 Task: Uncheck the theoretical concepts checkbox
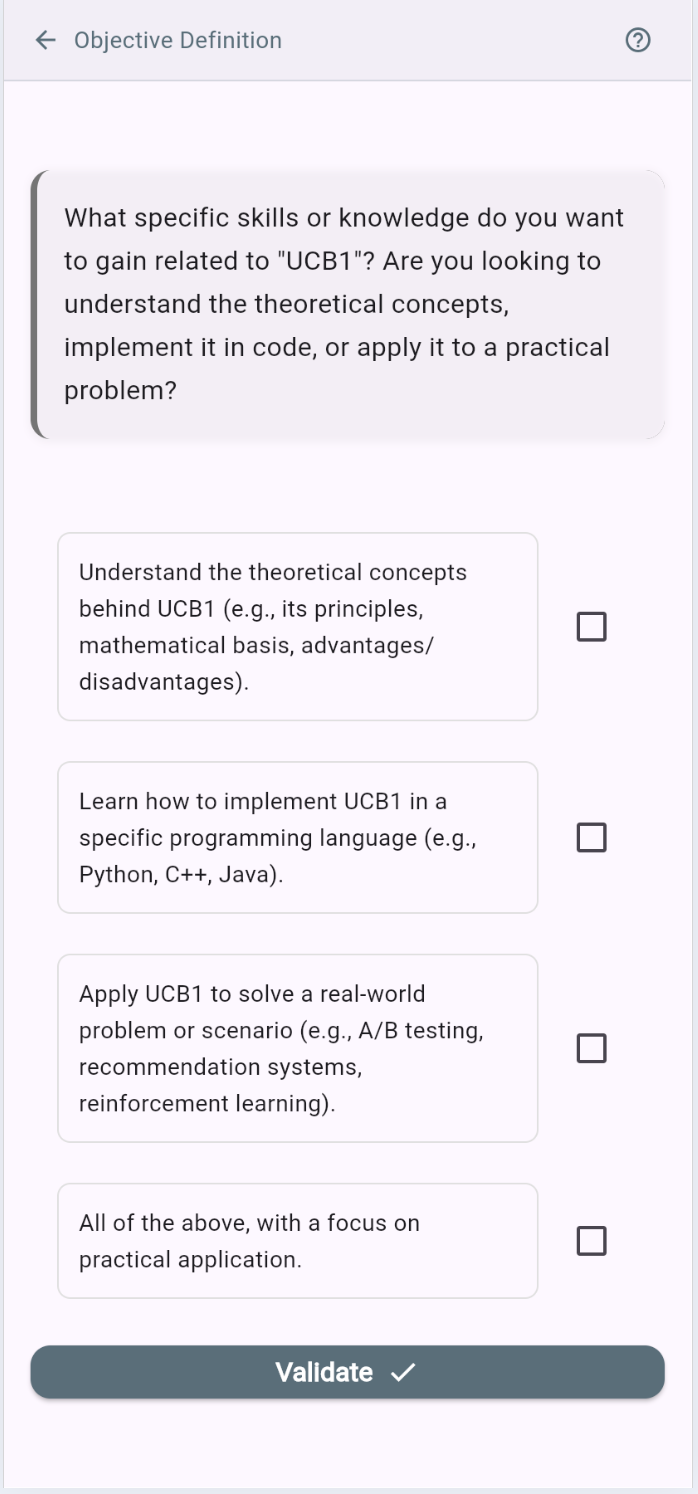pos(590,627)
